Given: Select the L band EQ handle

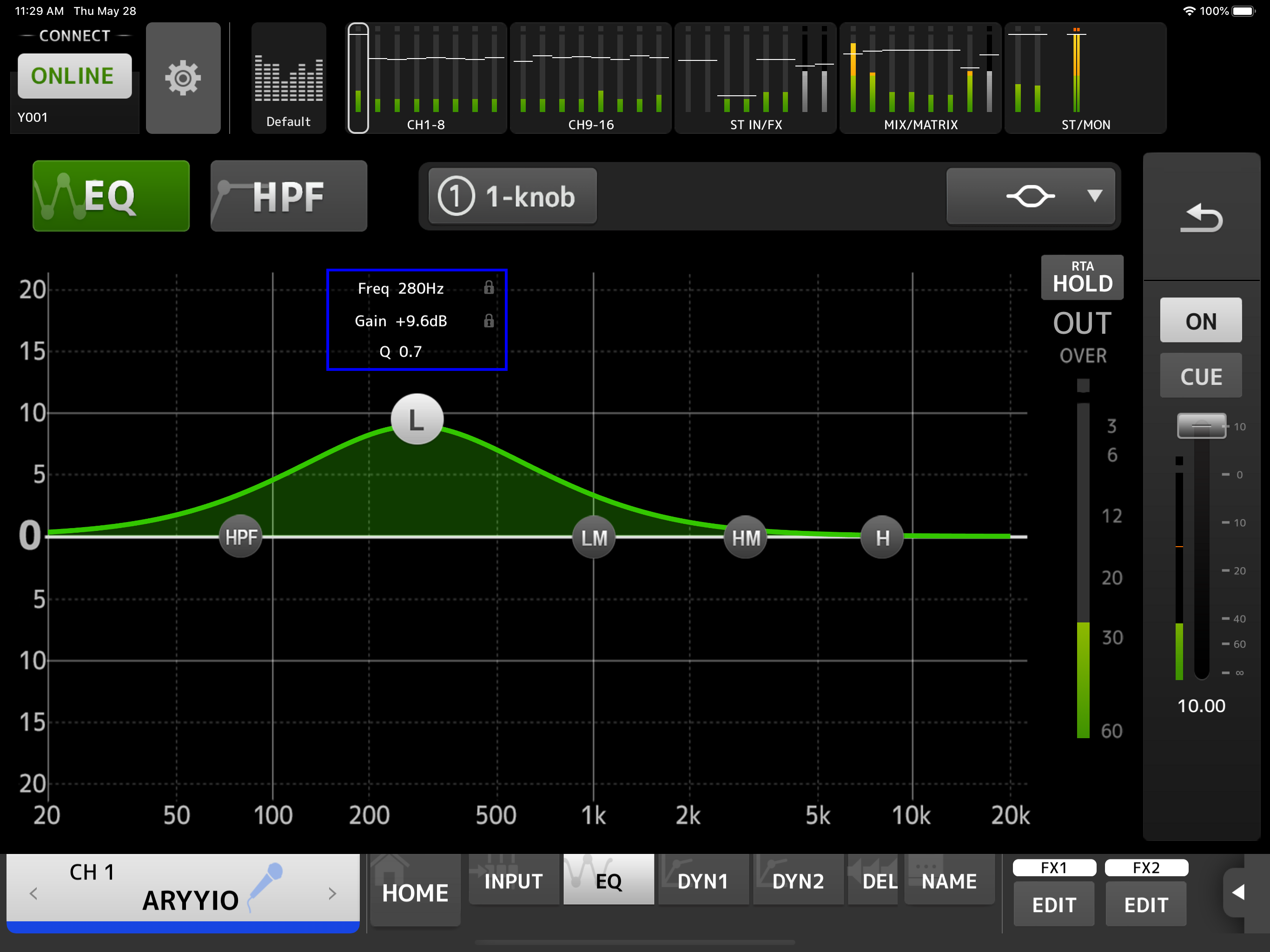Looking at the screenshot, I should 417,420.
